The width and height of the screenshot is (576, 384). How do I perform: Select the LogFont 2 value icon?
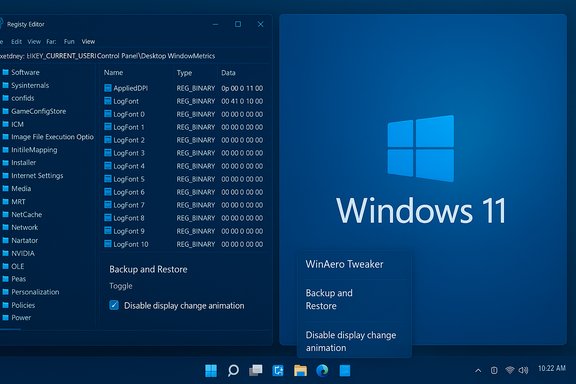click(108, 140)
